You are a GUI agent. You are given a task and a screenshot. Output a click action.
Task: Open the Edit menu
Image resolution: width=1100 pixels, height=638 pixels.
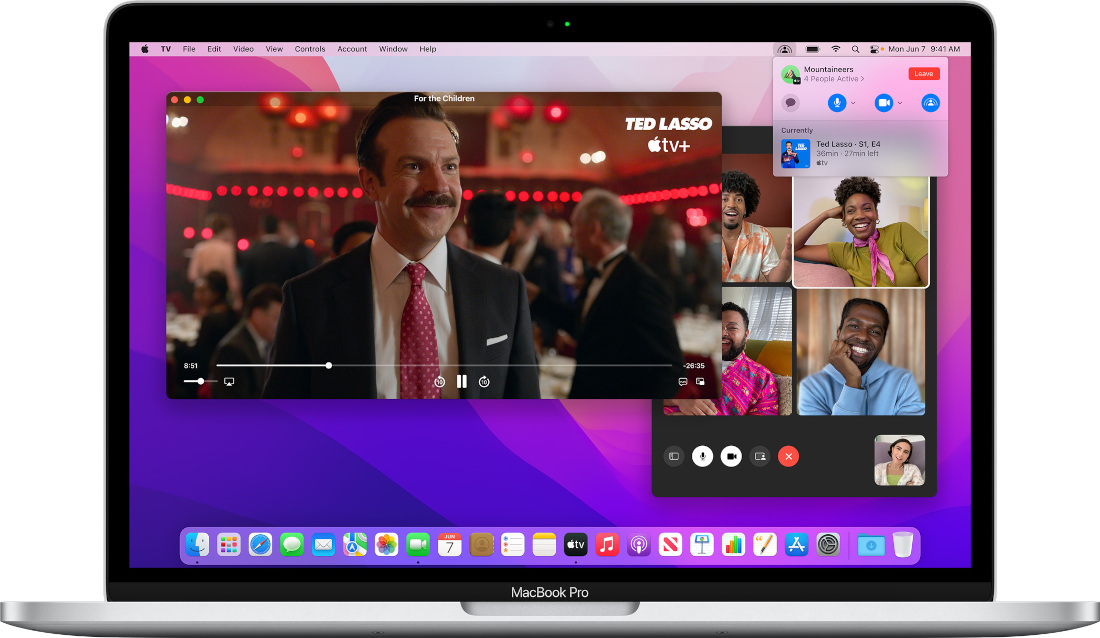pyautogui.click(x=214, y=49)
